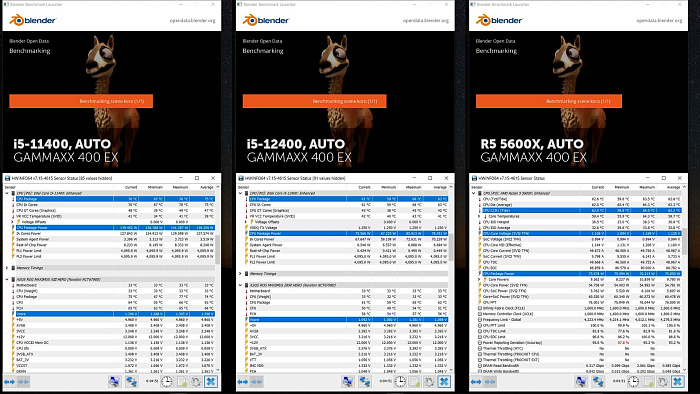Click the clock reset icon in i5-11400 HWiNFO toolbar
The height and width of the screenshot is (394, 700).
point(167,382)
